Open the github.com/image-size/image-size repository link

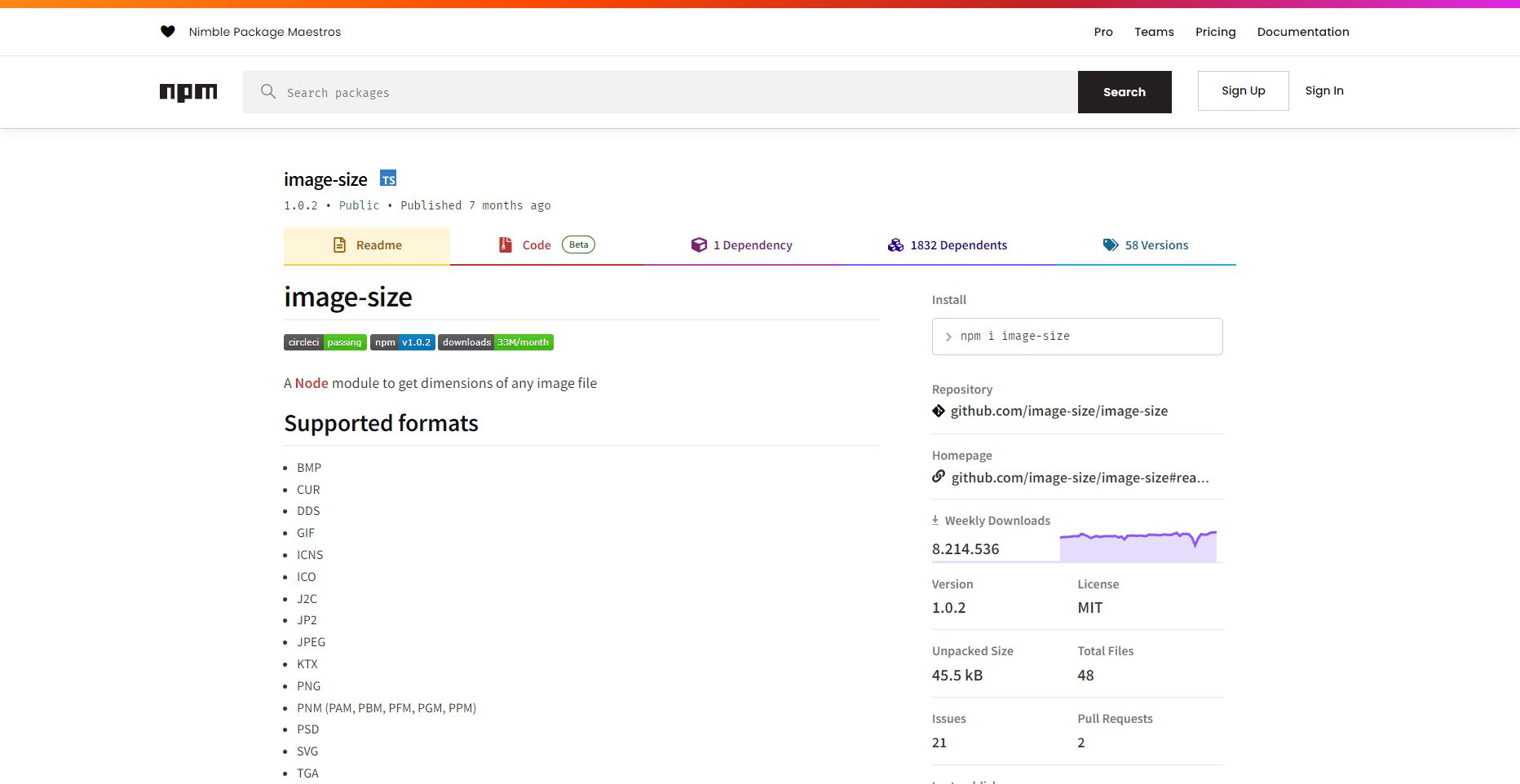(x=1058, y=411)
